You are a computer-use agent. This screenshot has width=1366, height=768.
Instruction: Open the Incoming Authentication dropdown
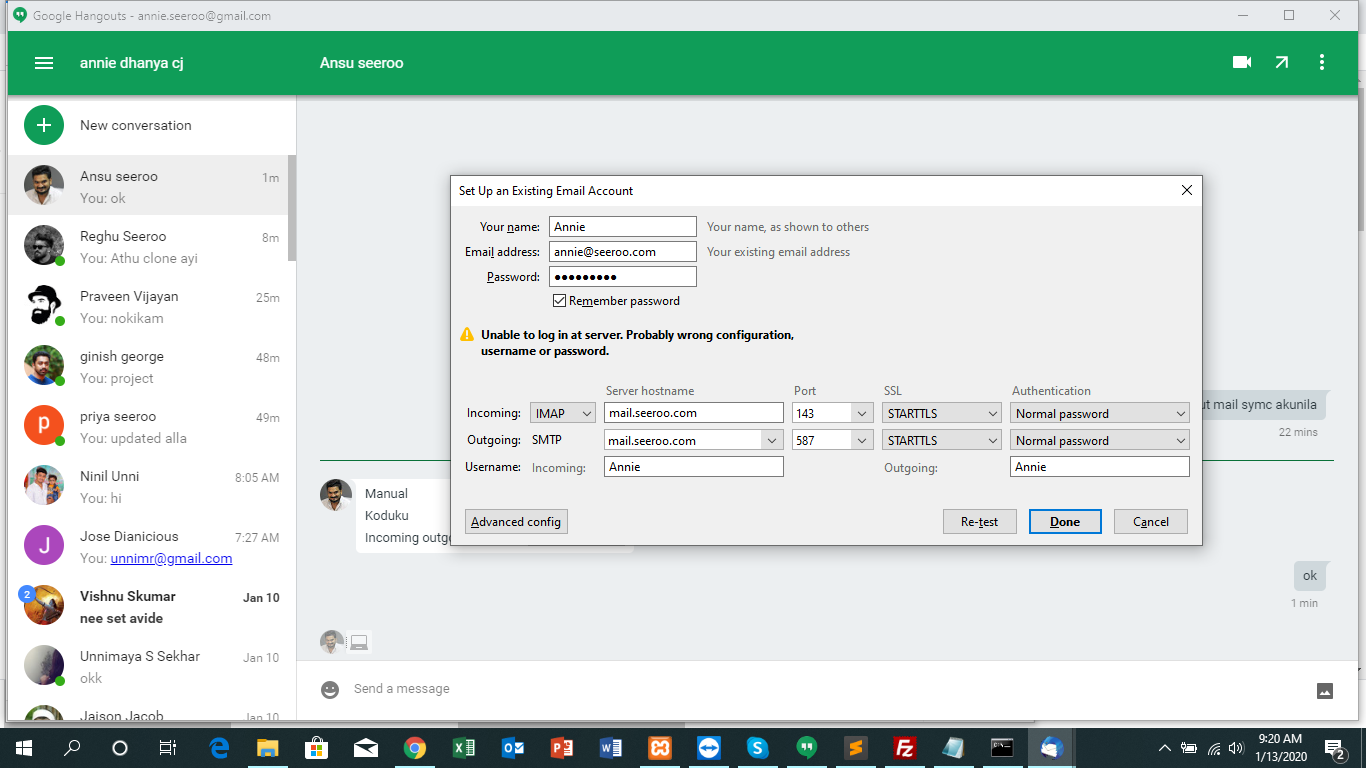point(1100,413)
